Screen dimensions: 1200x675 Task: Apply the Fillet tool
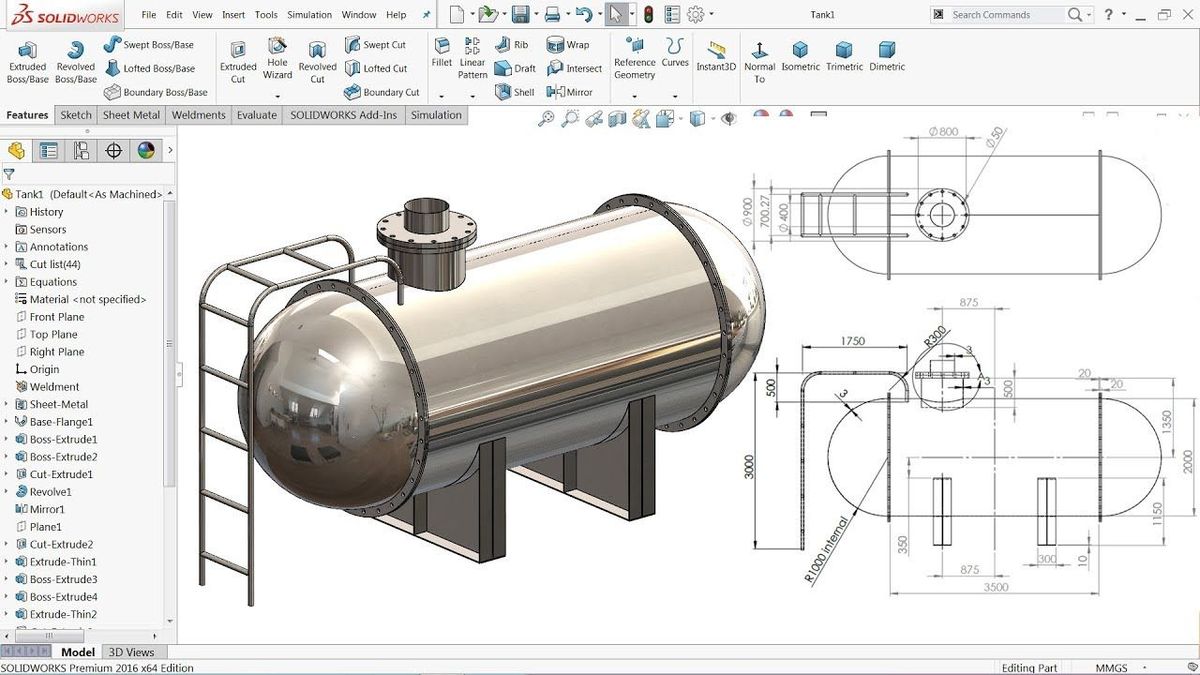tap(442, 52)
